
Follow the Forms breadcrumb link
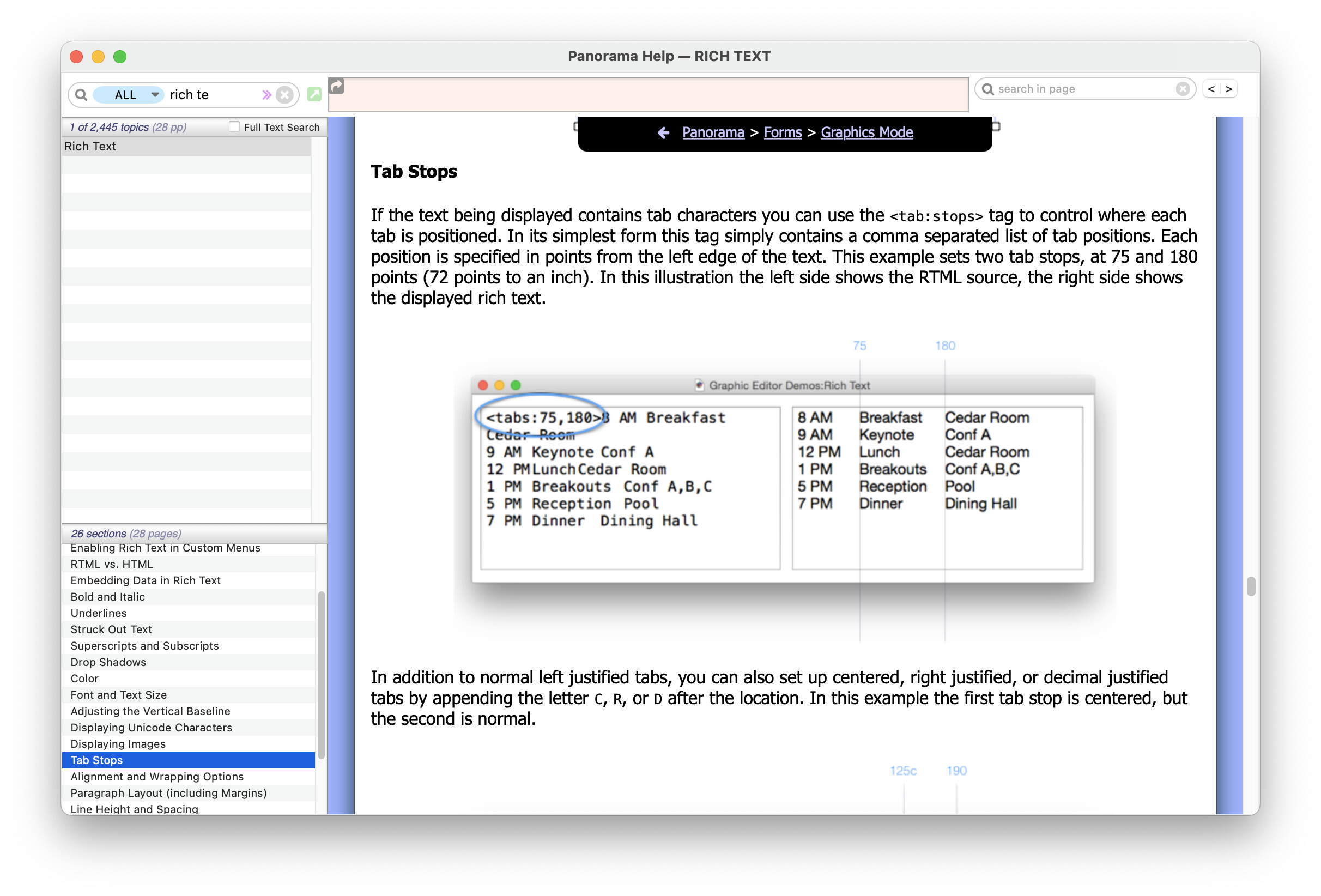coord(782,132)
